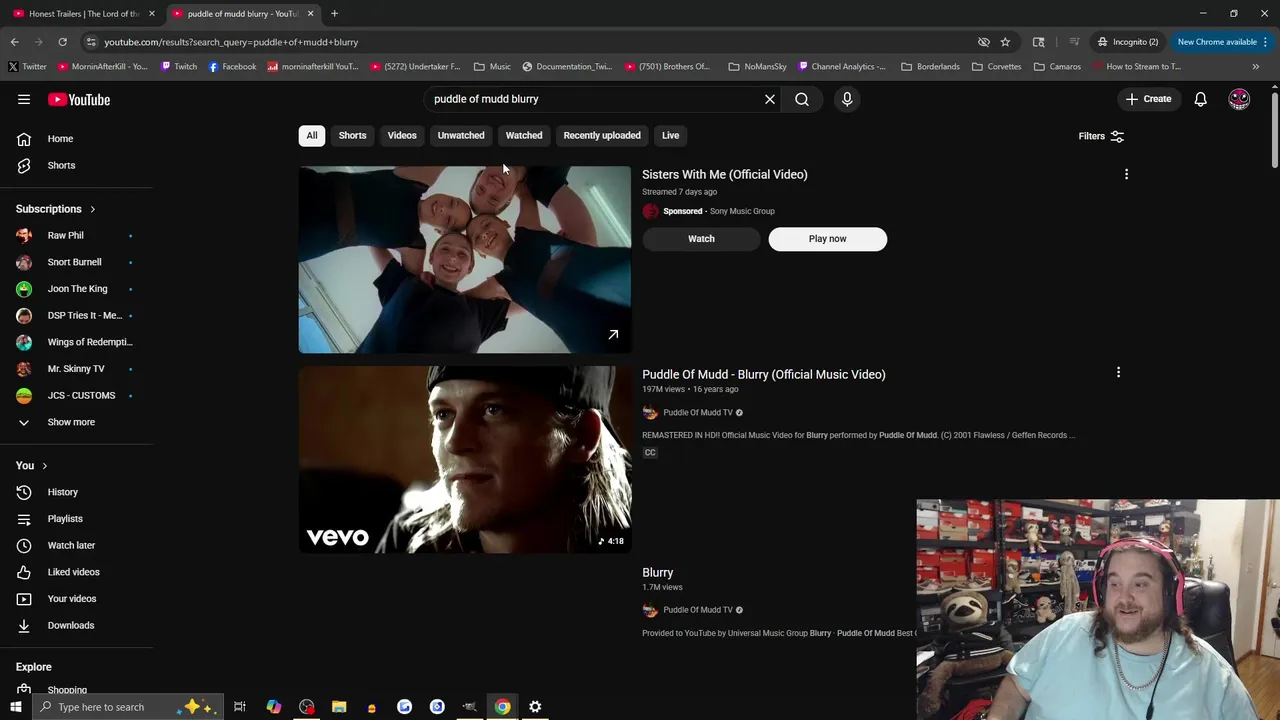This screenshot has width=1280, height=720.
Task: Open the account avatar menu
Action: tap(1239, 99)
